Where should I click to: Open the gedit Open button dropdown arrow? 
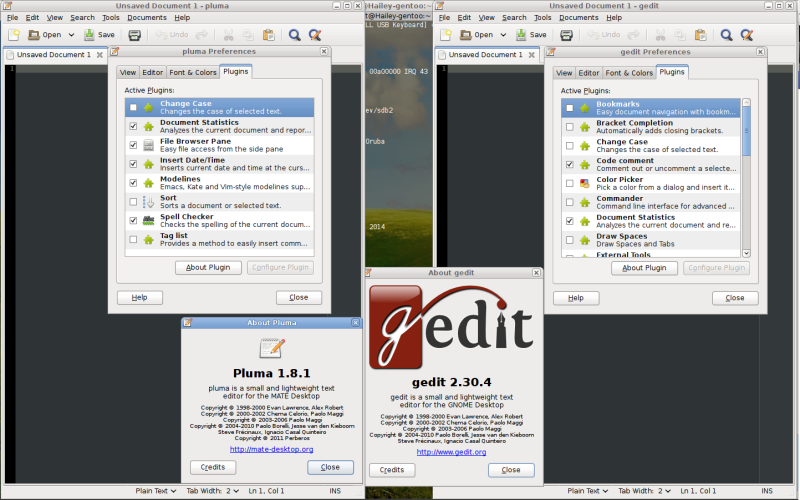pyautogui.click(x=503, y=35)
